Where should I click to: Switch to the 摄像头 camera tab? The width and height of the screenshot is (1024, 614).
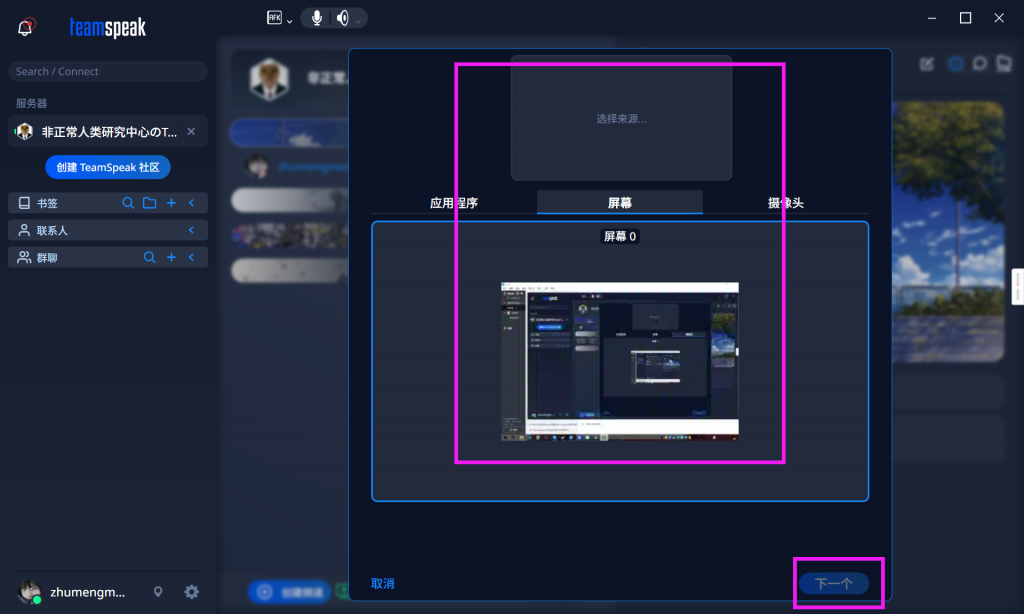coord(785,203)
